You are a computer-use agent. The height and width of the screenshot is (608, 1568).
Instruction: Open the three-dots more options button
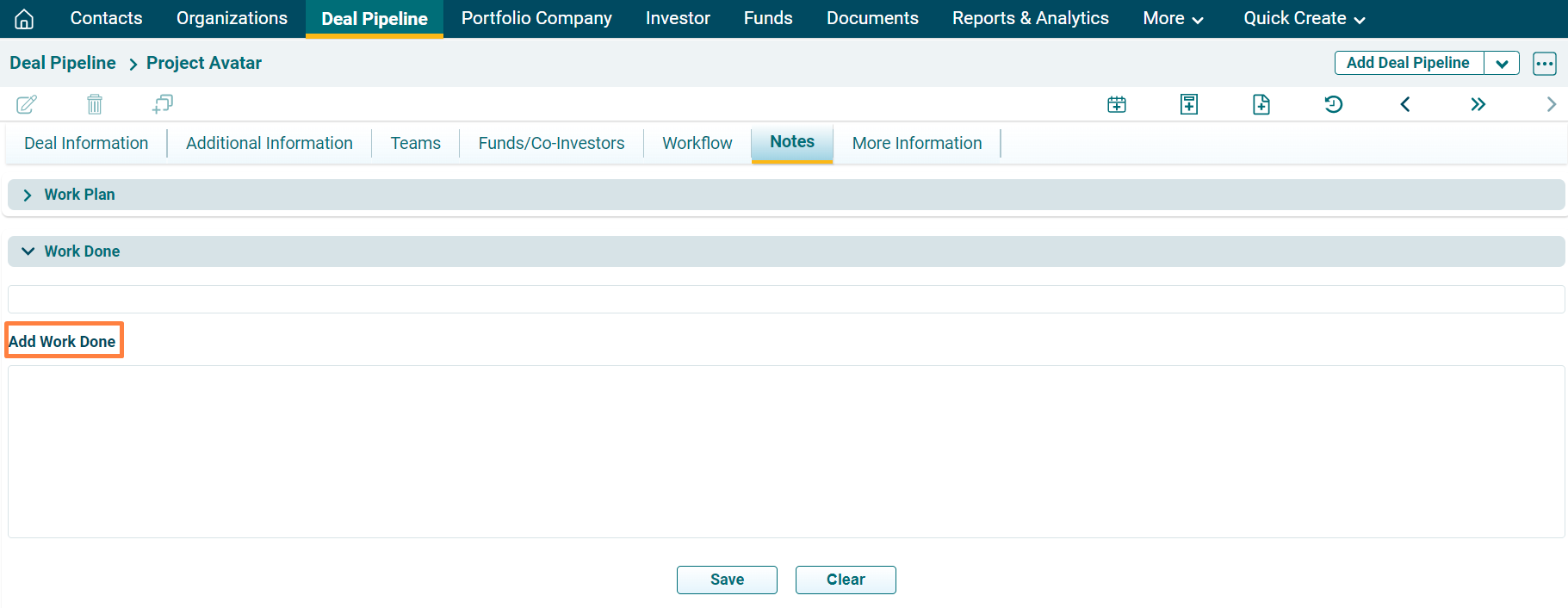[1545, 64]
